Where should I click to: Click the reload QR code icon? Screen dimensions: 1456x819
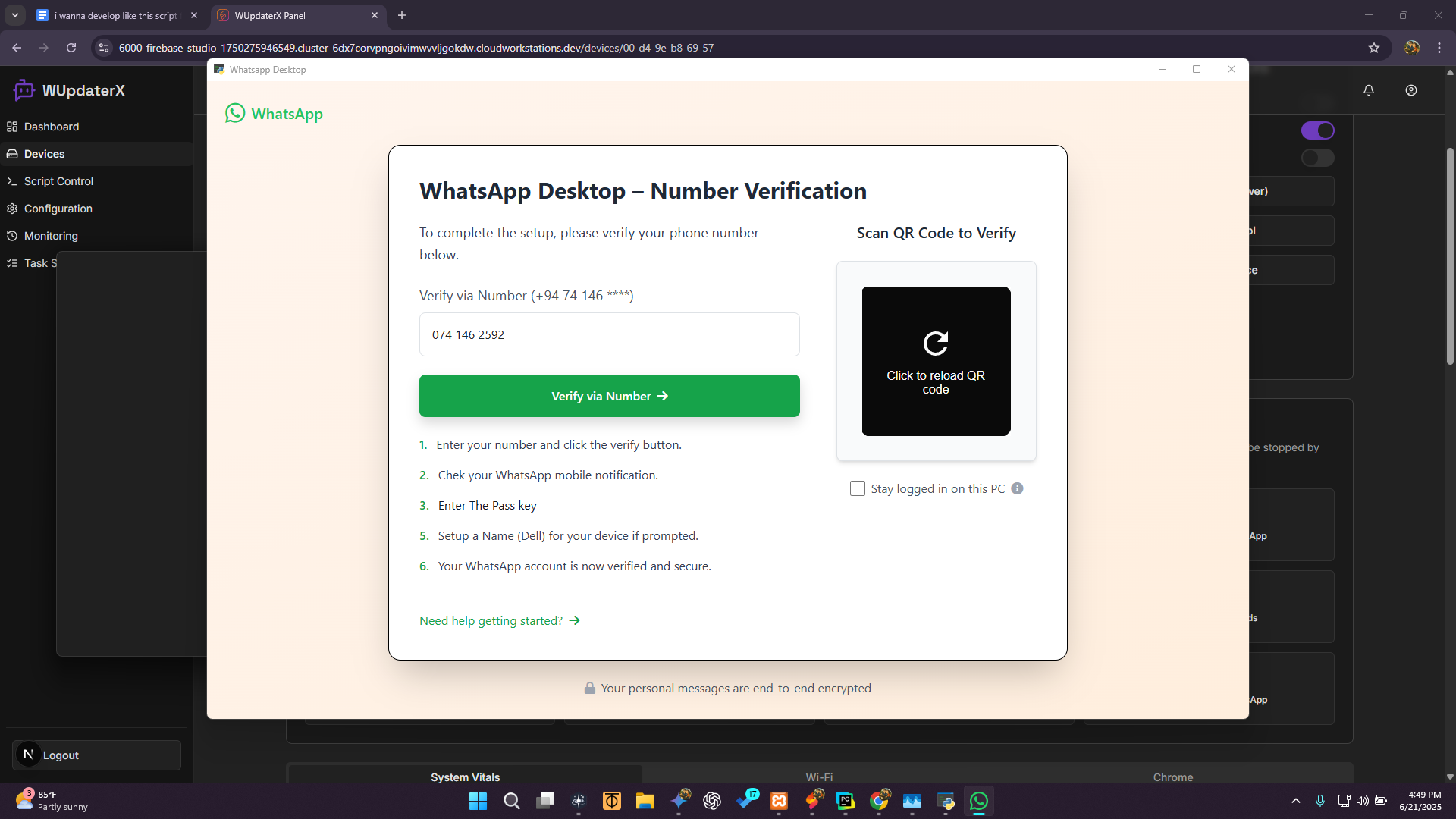pyautogui.click(x=936, y=344)
